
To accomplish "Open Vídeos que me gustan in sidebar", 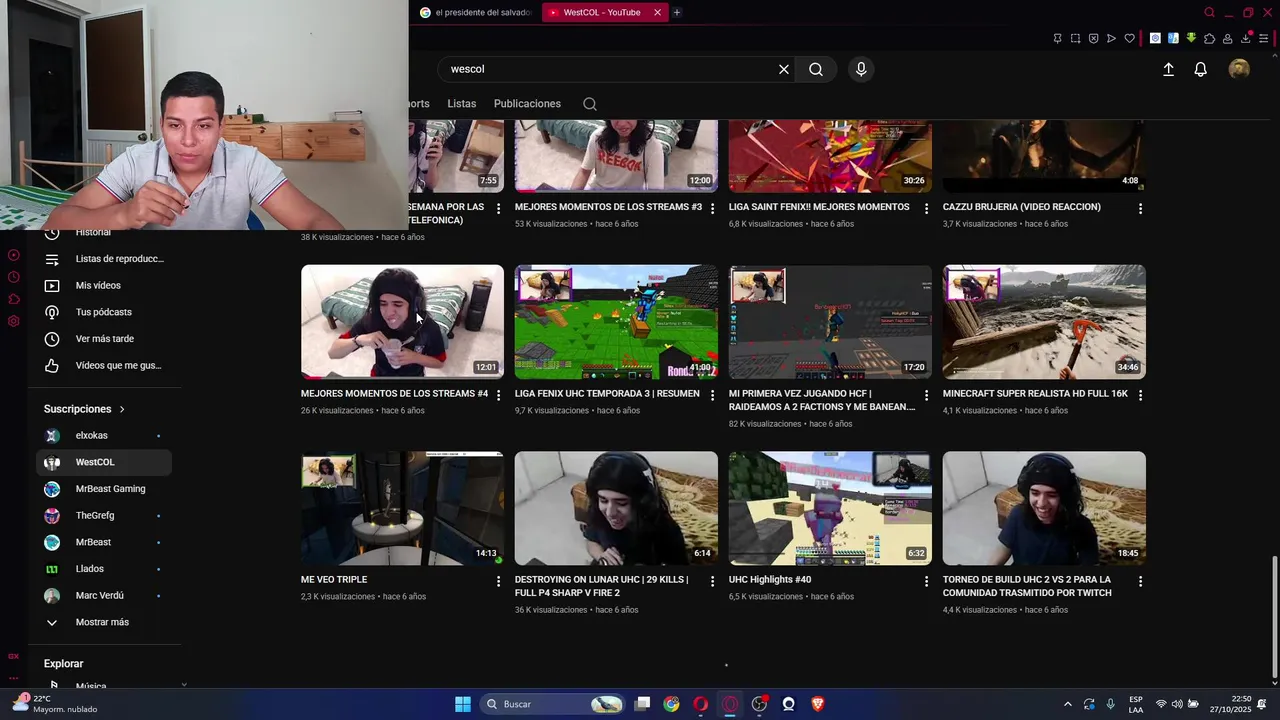I will (x=104, y=365).
